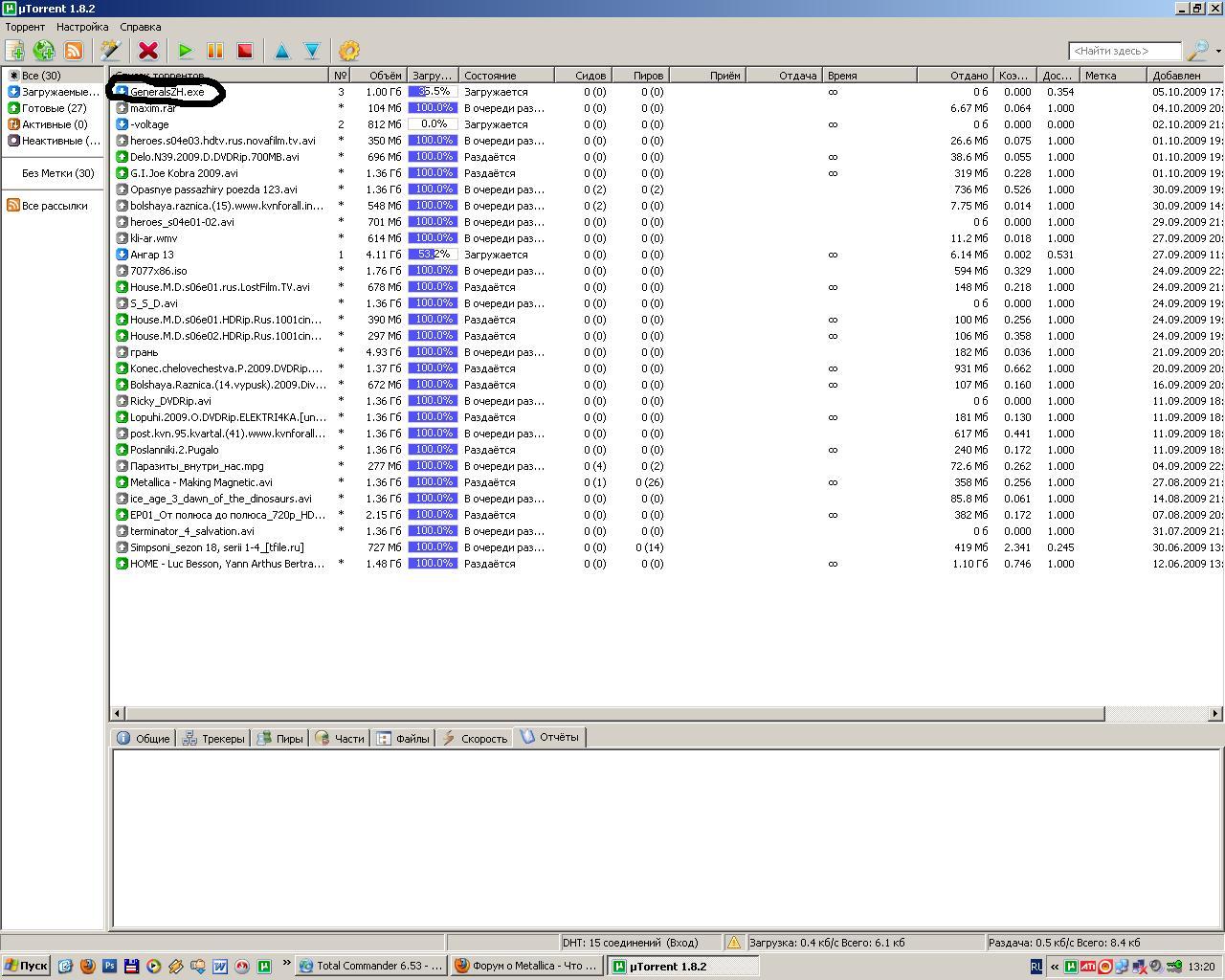
Task: Open Preferences via the gear icon
Action: (349, 51)
